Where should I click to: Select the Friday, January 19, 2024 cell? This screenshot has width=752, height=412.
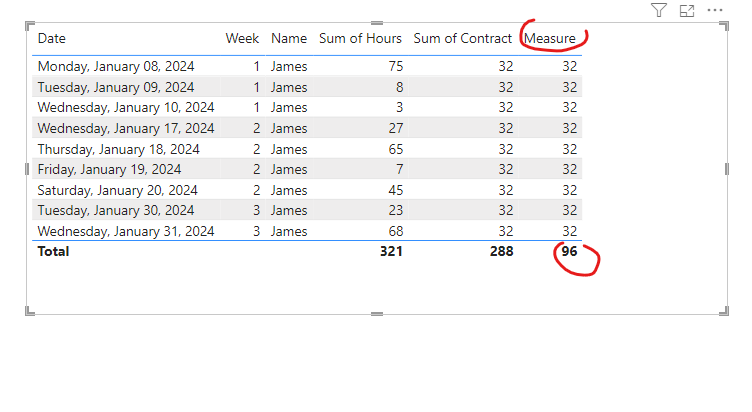coord(109,169)
